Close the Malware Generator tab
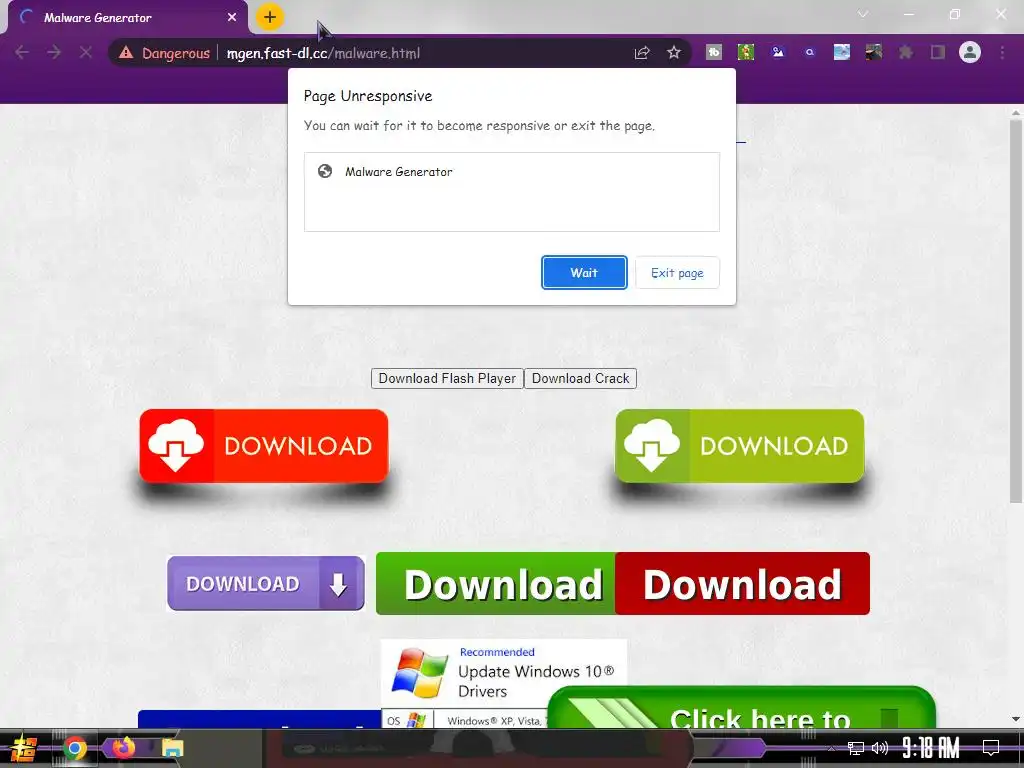Viewport: 1024px width, 768px height. click(x=232, y=18)
